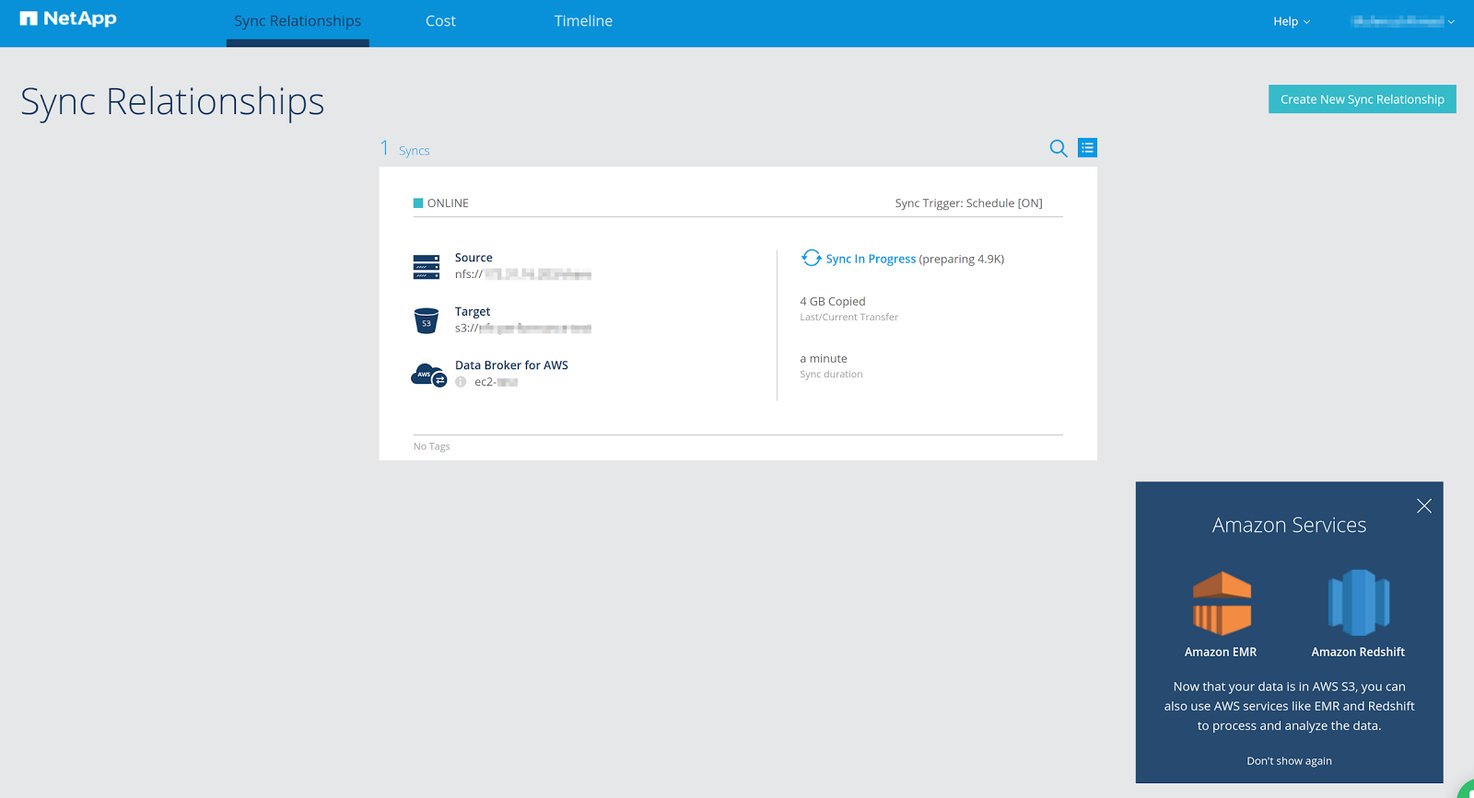This screenshot has height=798, width=1474.
Task: Select the Amazon EMR icon
Action: click(1221, 604)
